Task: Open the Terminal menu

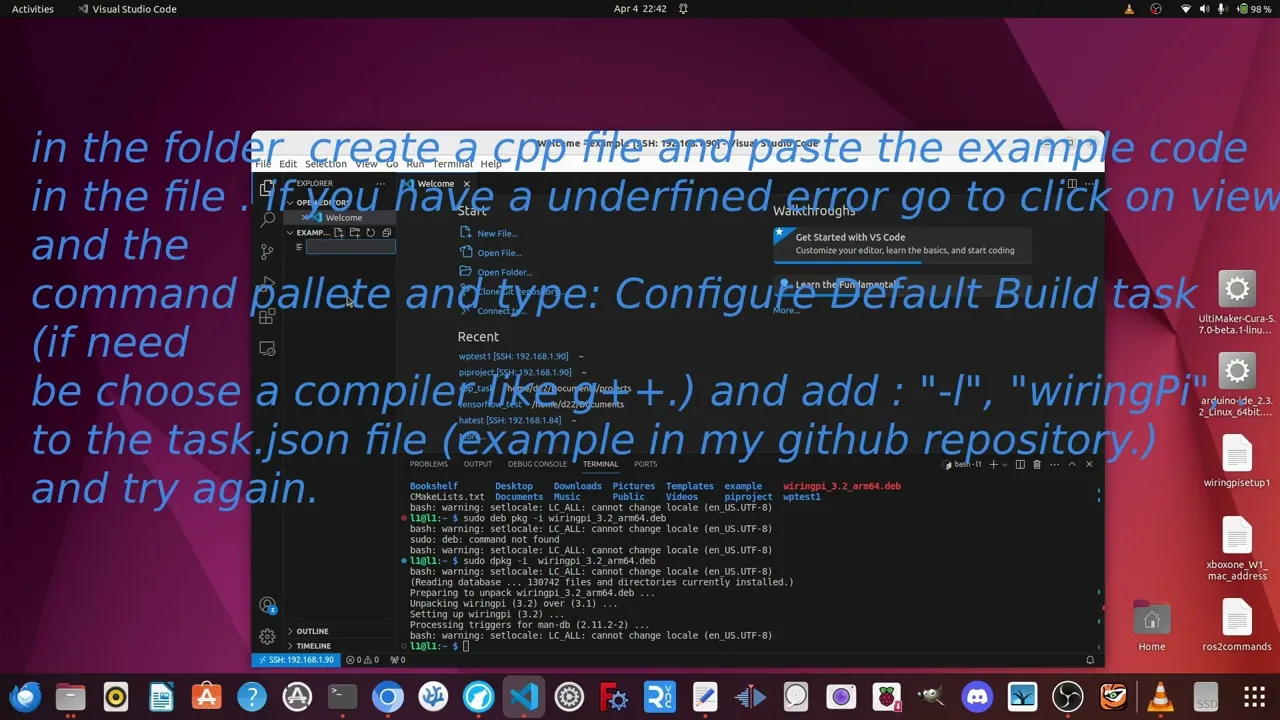Action: point(452,164)
